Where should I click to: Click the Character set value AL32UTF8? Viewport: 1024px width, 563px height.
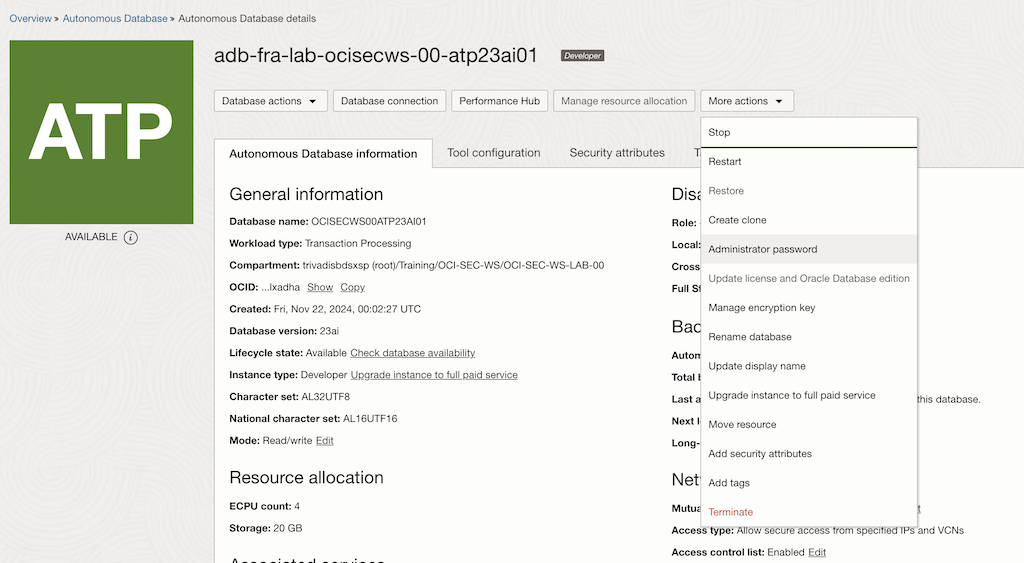click(x=325, y=397)
